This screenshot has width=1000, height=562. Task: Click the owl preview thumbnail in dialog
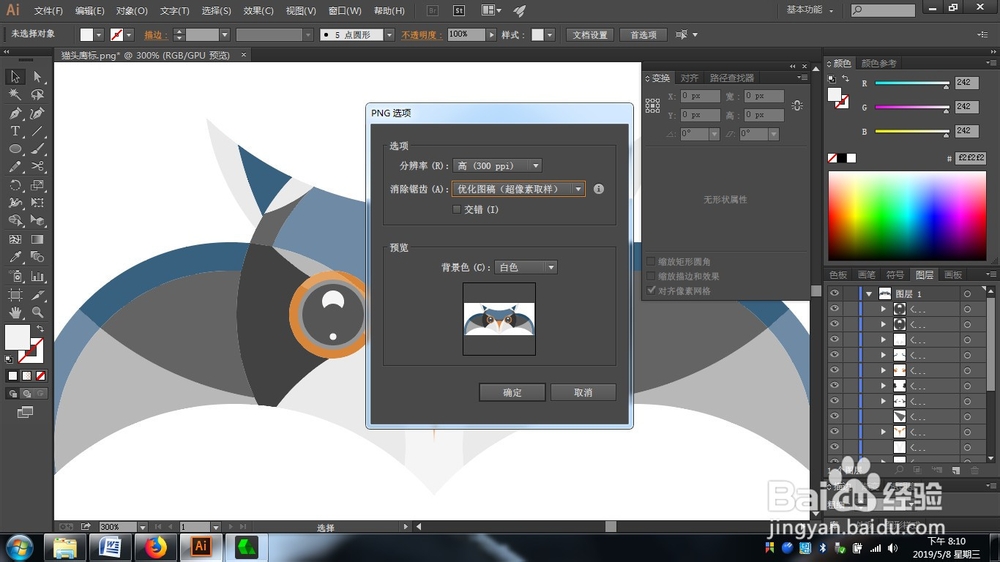[499, 320]
